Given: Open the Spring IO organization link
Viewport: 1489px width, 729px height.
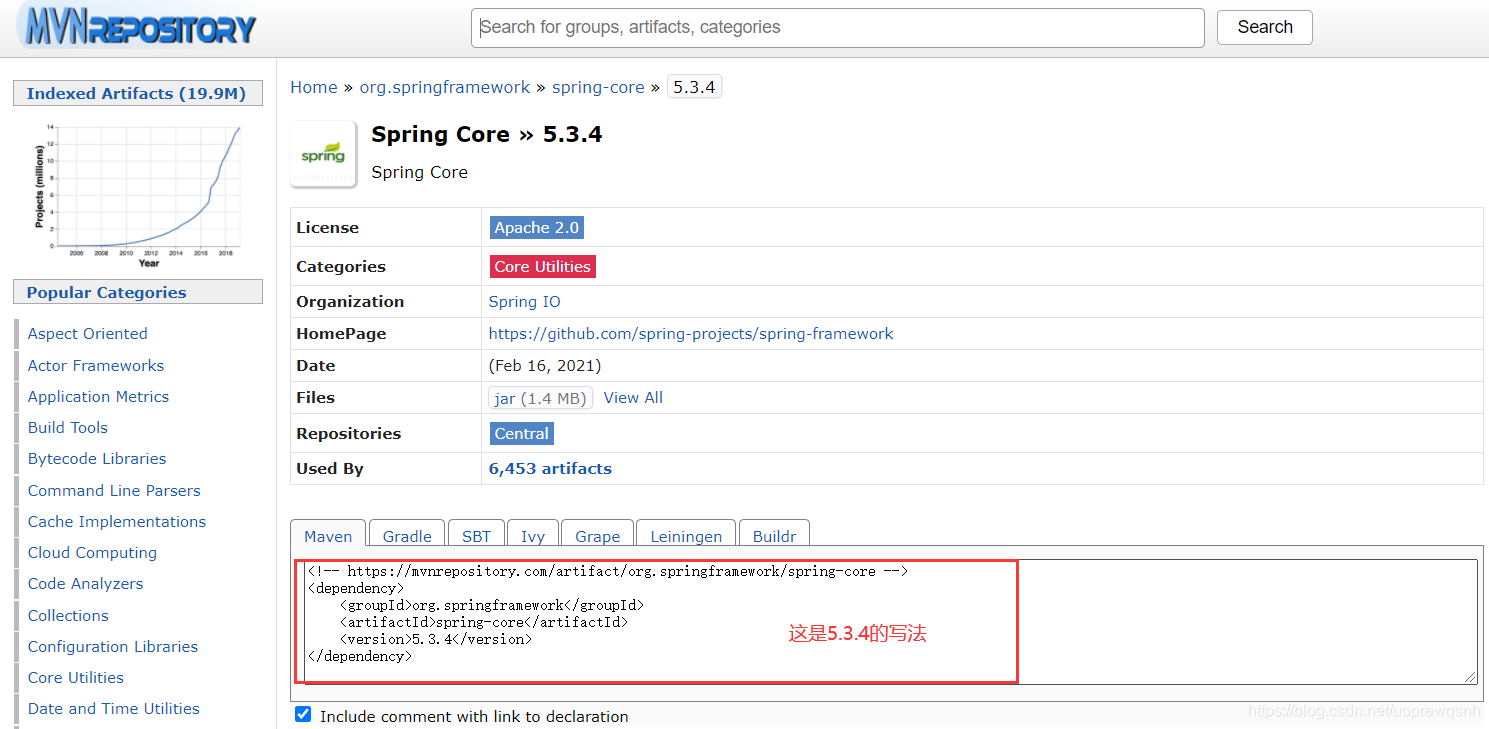Looking at the screenshot, I should (x=524, y=302).
